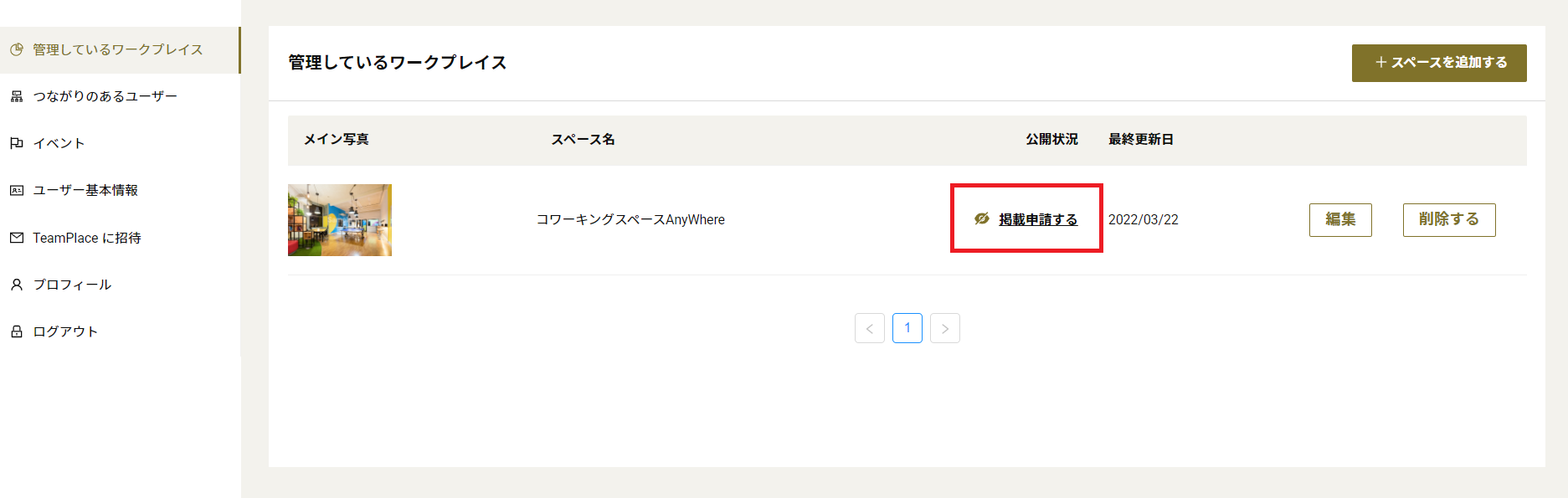Click the pie chart icon beside 管理しているワークプレイス
Viewport: 1568px width, 498px height.
17,50
